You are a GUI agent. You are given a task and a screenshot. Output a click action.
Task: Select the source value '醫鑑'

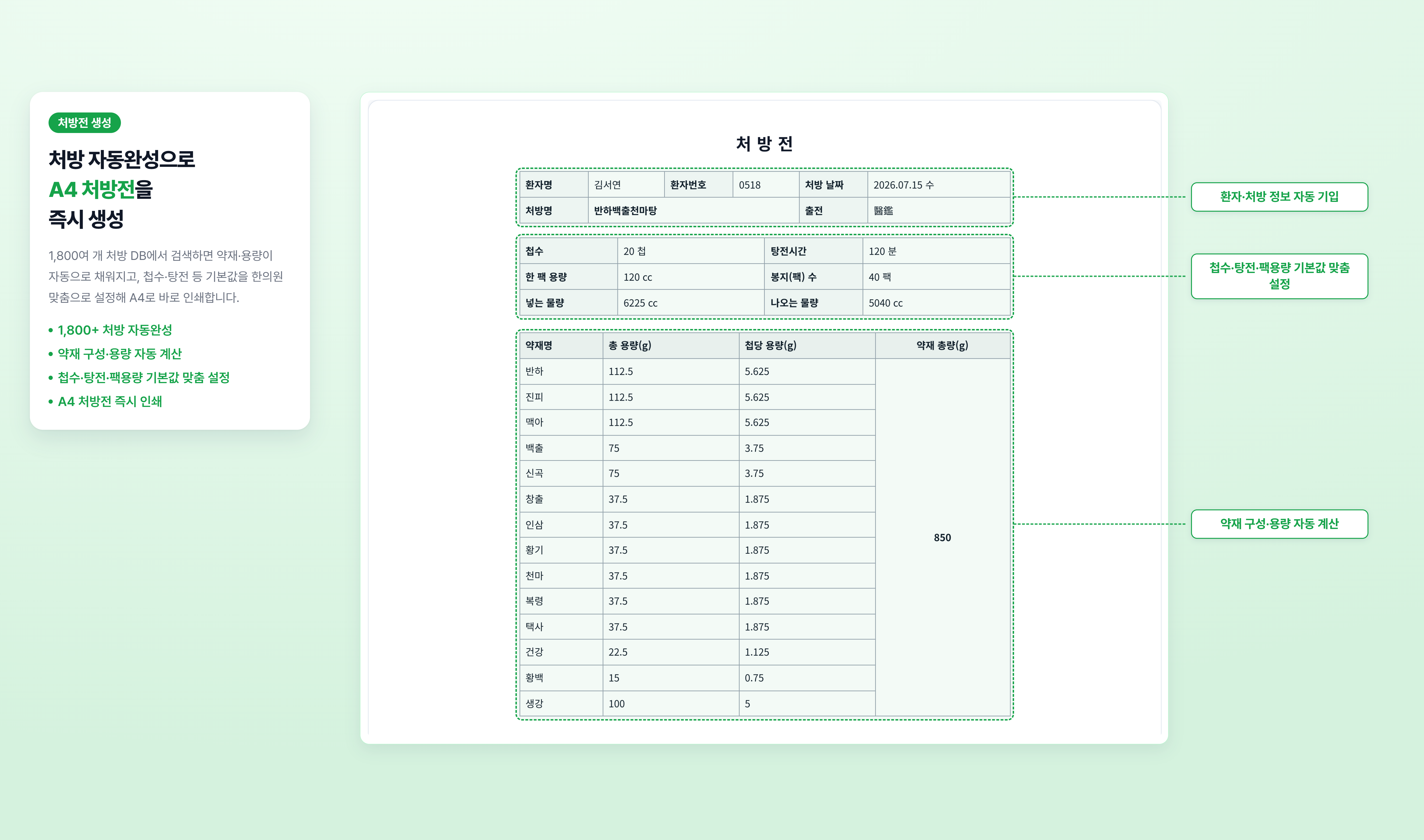coord(883,210)
